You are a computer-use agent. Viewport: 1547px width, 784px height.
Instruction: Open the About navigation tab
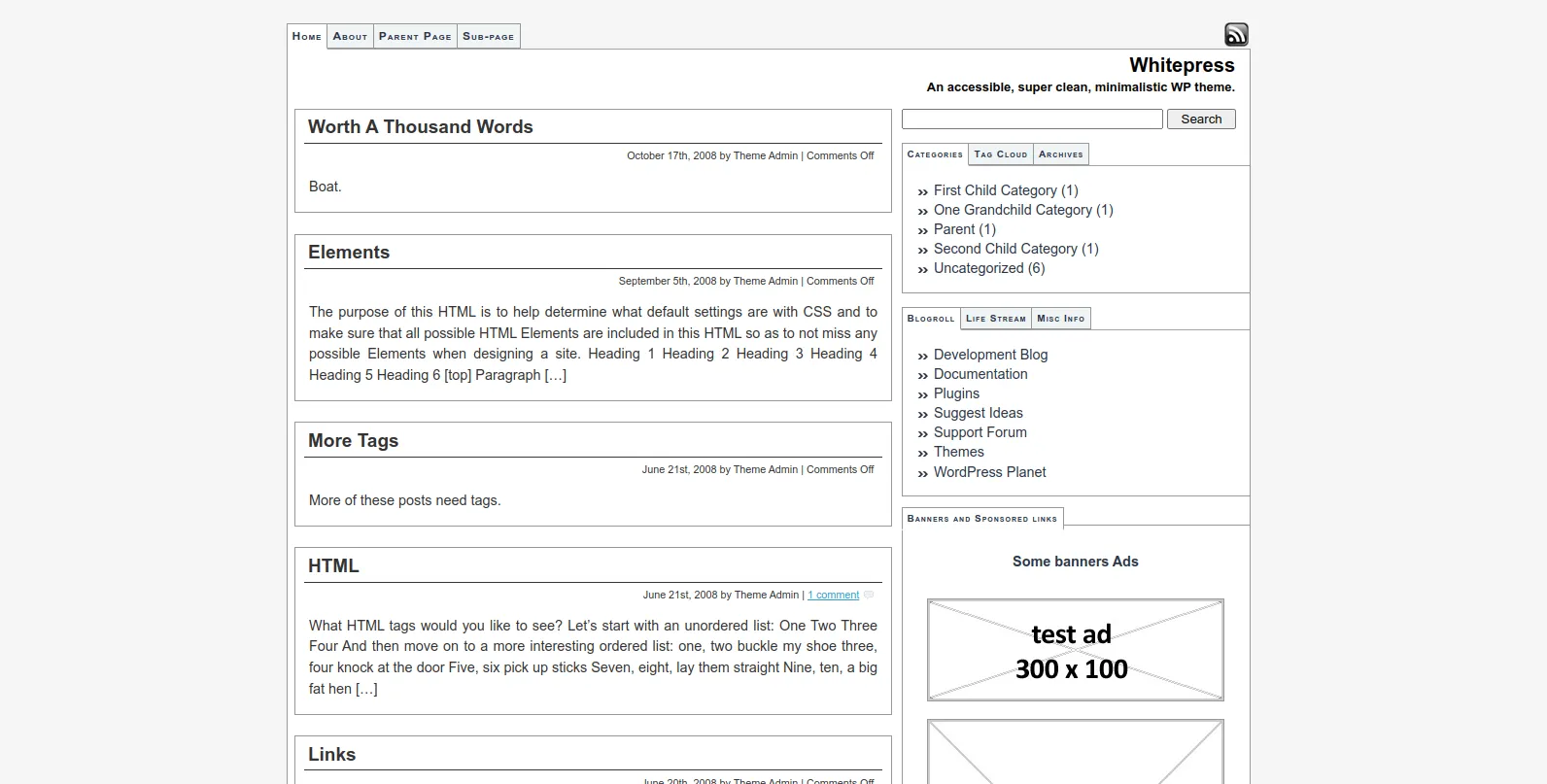(x=350, y=36)
